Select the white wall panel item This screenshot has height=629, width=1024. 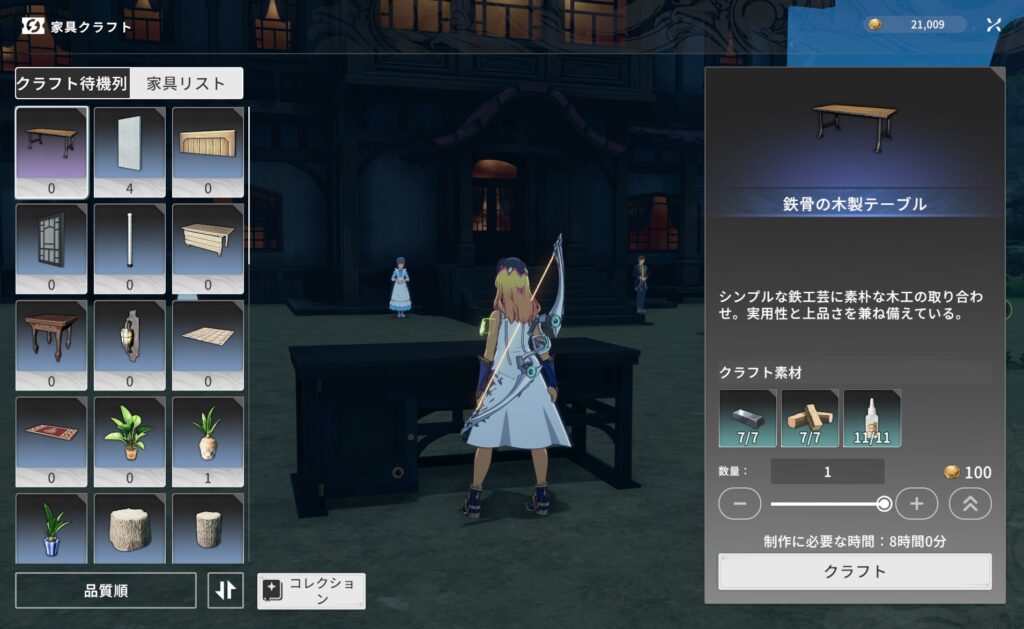[130, 144]
